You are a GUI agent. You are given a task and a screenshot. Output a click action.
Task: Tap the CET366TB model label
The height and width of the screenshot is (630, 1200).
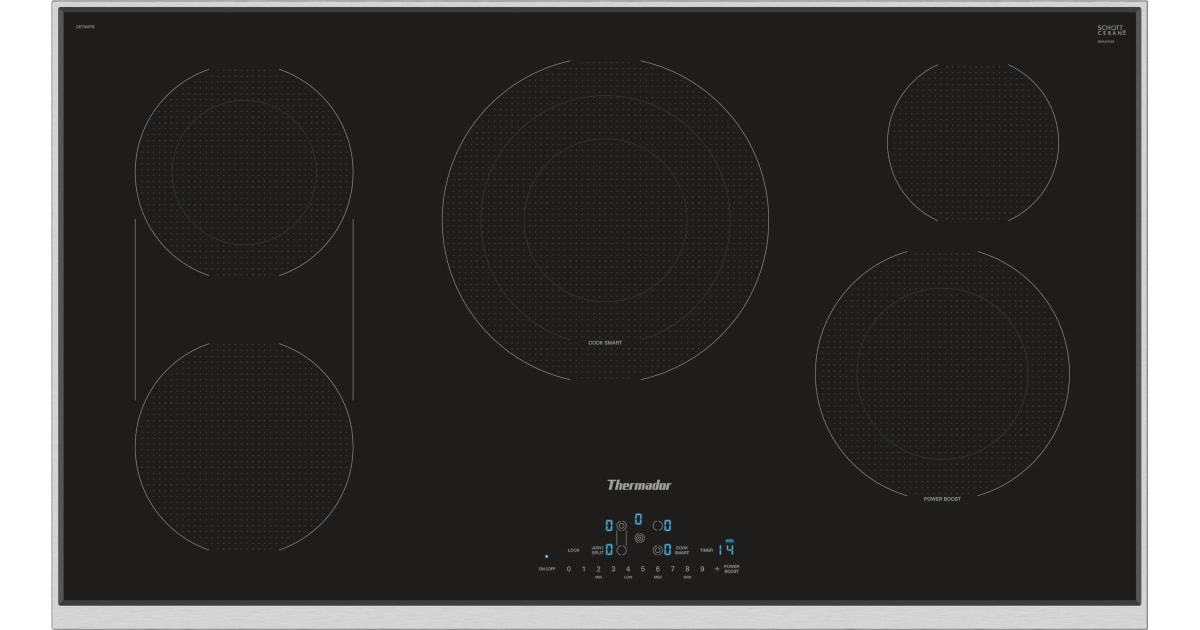[x=82, y=27]
